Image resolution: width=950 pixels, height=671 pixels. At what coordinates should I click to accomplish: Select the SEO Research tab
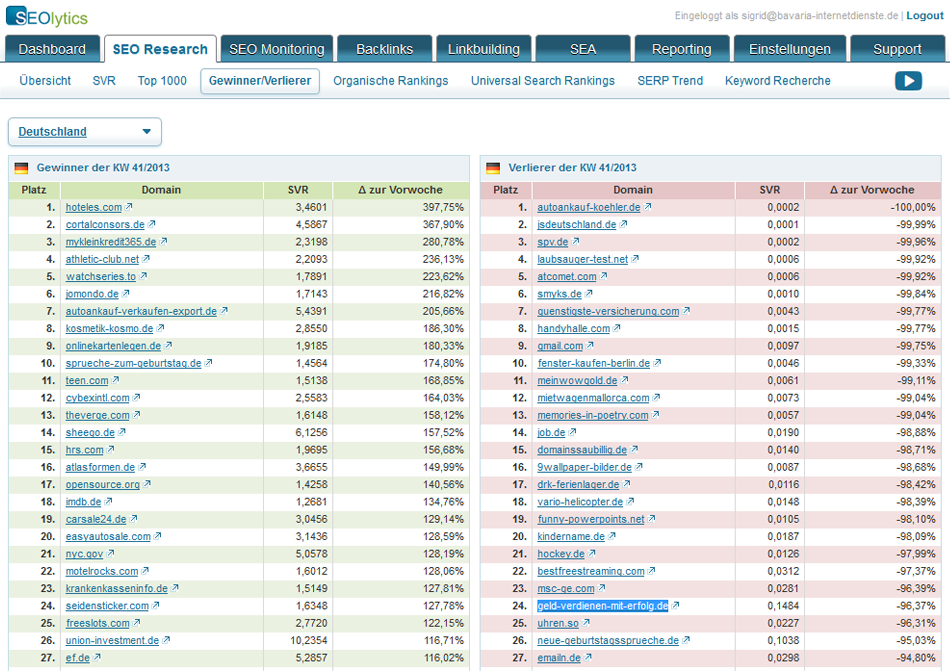pyautogui.click(x=160, y=49)
